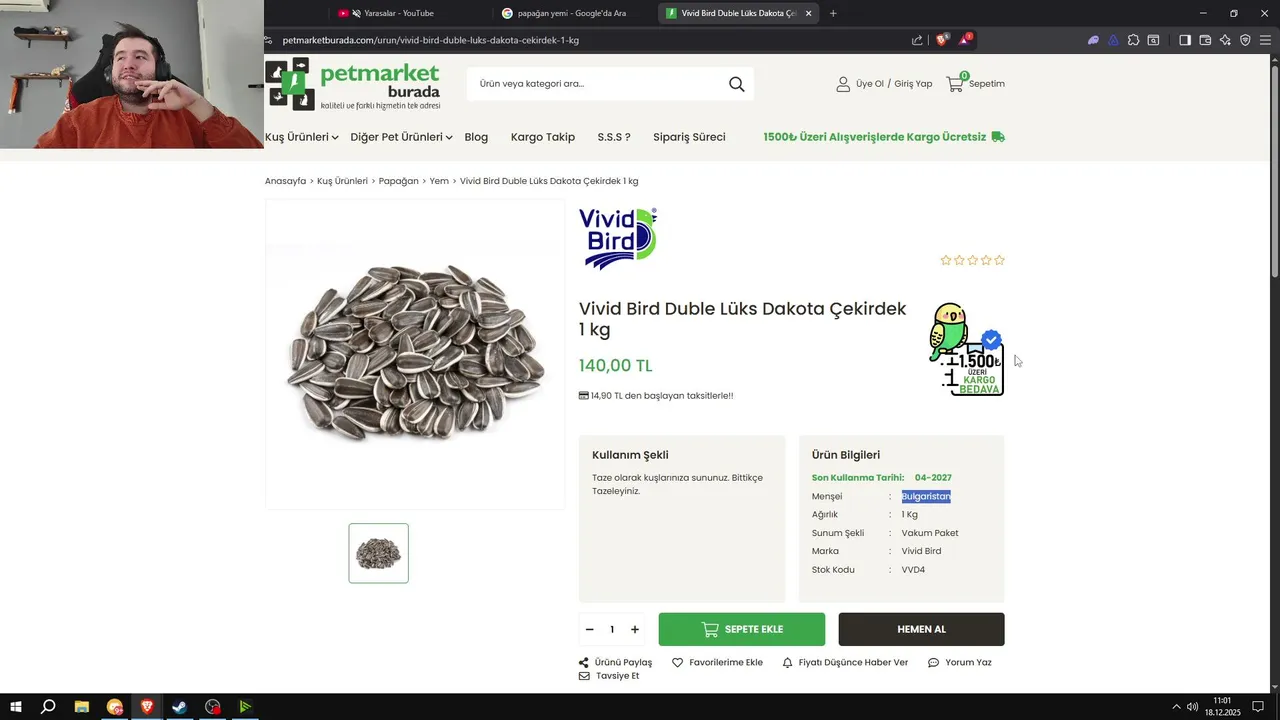Open the Kargo Takip menu item

click(x=542, y=137)
